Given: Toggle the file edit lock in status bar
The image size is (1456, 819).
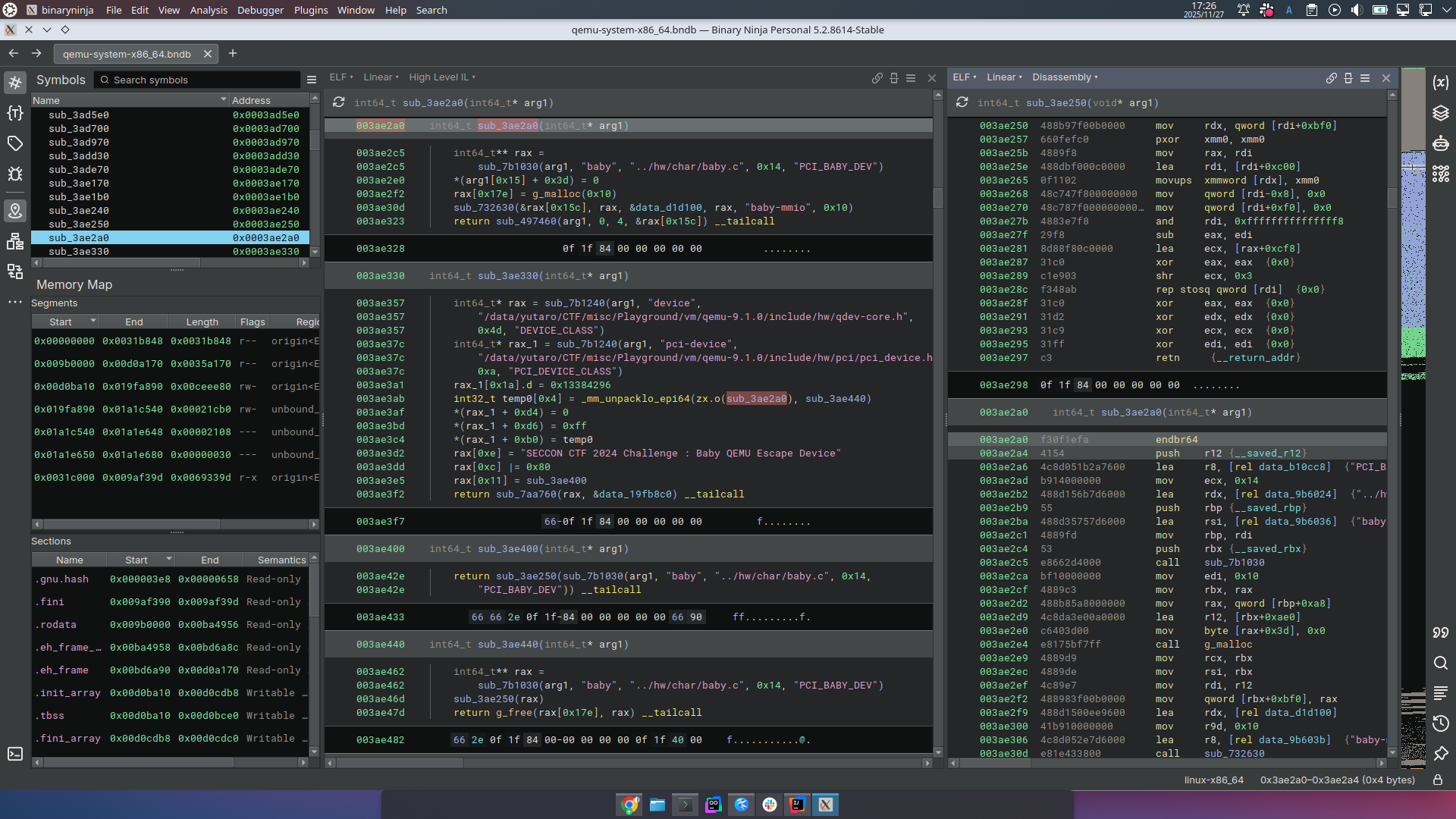Looking at the screenshot, I should pos(1438,780).
